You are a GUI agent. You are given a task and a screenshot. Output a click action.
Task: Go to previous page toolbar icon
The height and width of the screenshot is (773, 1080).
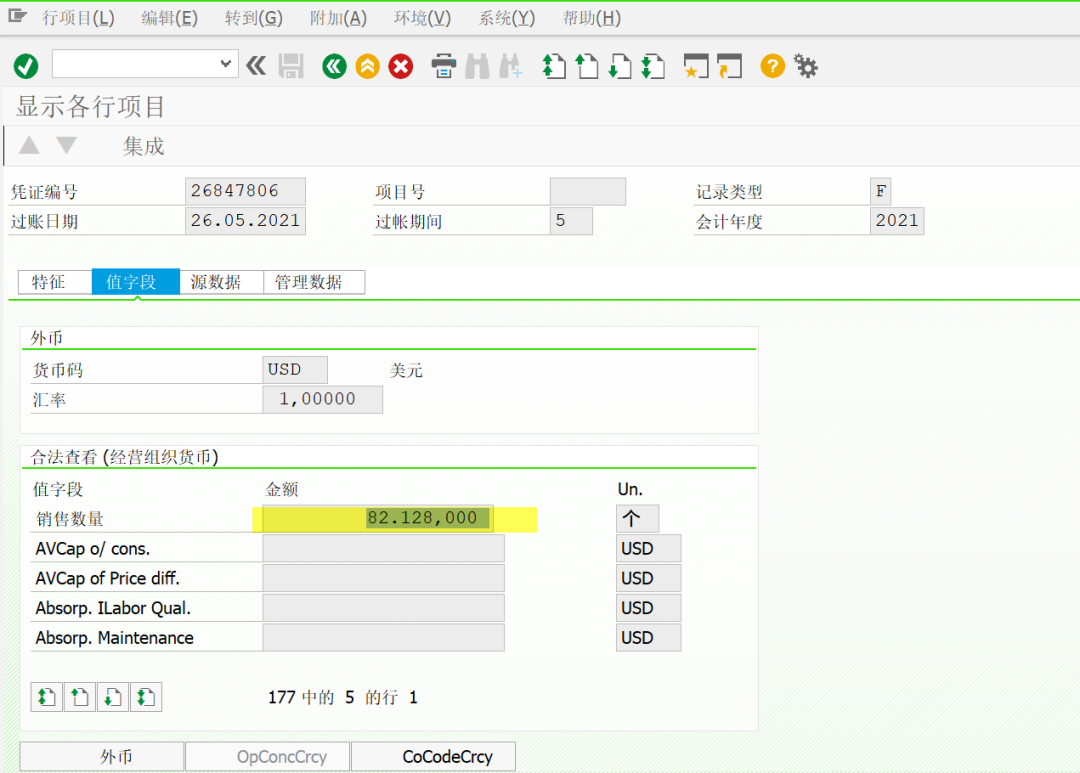(587, 66)
